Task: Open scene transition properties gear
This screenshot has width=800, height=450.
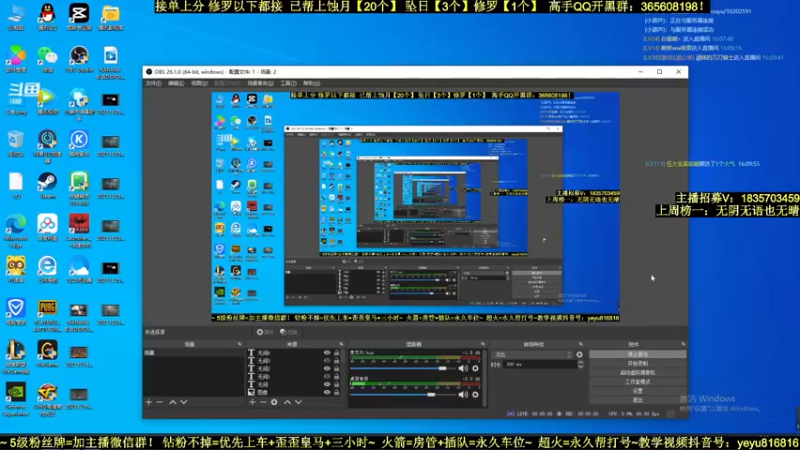Action: click(580, 355)
